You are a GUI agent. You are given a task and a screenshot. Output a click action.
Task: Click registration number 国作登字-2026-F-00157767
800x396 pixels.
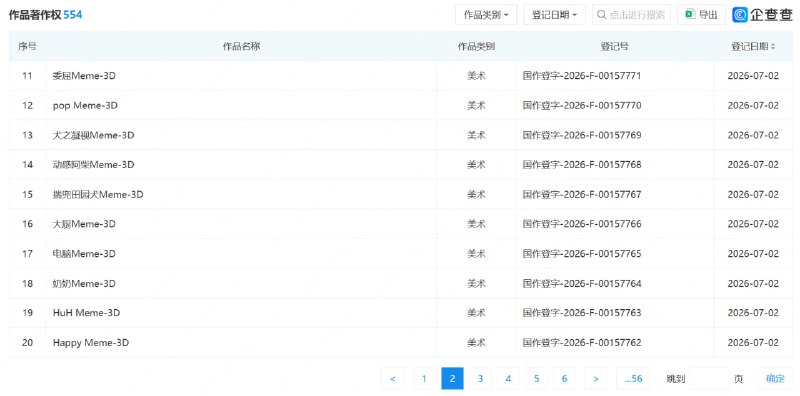pos(582,194)
